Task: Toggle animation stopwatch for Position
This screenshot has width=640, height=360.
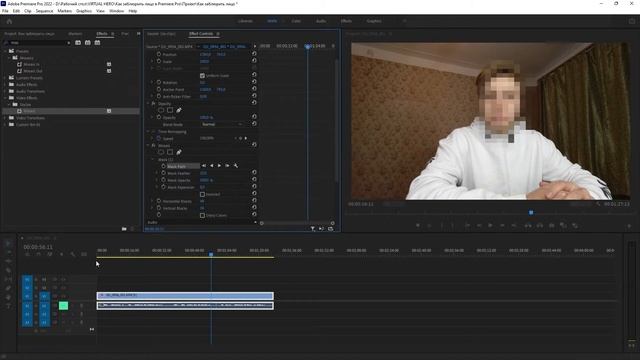Action: pyautogui.click(x=159, y=54)
